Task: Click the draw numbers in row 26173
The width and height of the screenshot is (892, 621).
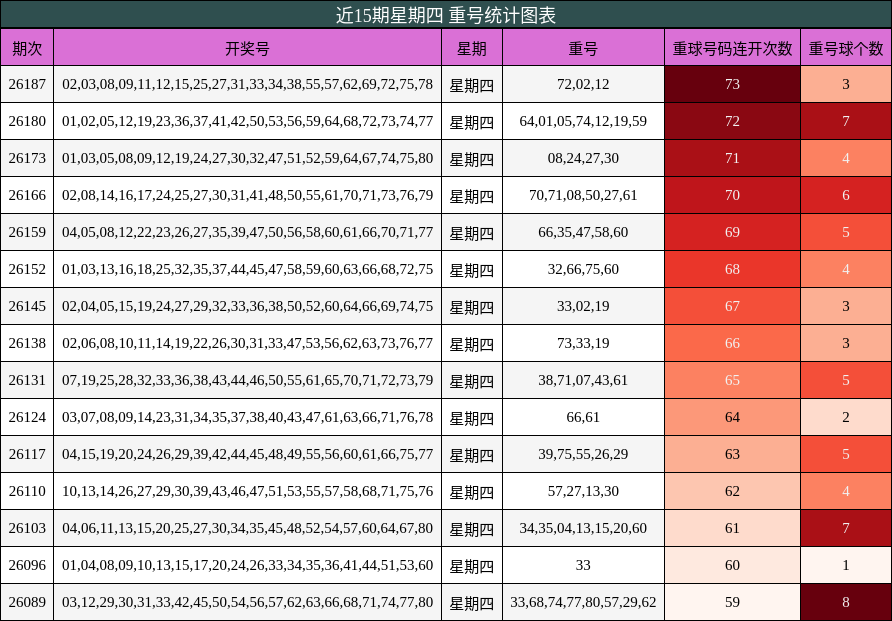Action: [247, 158]
